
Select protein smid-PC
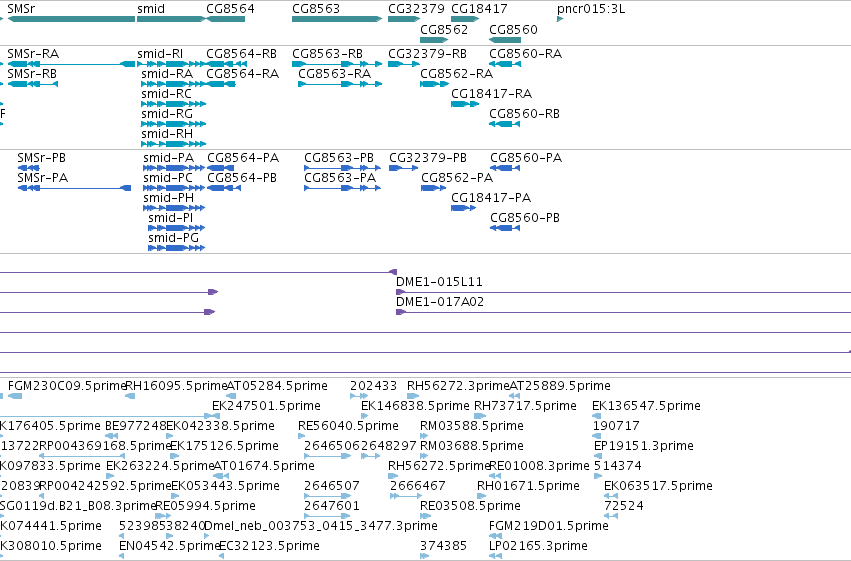tap(168, 178)
